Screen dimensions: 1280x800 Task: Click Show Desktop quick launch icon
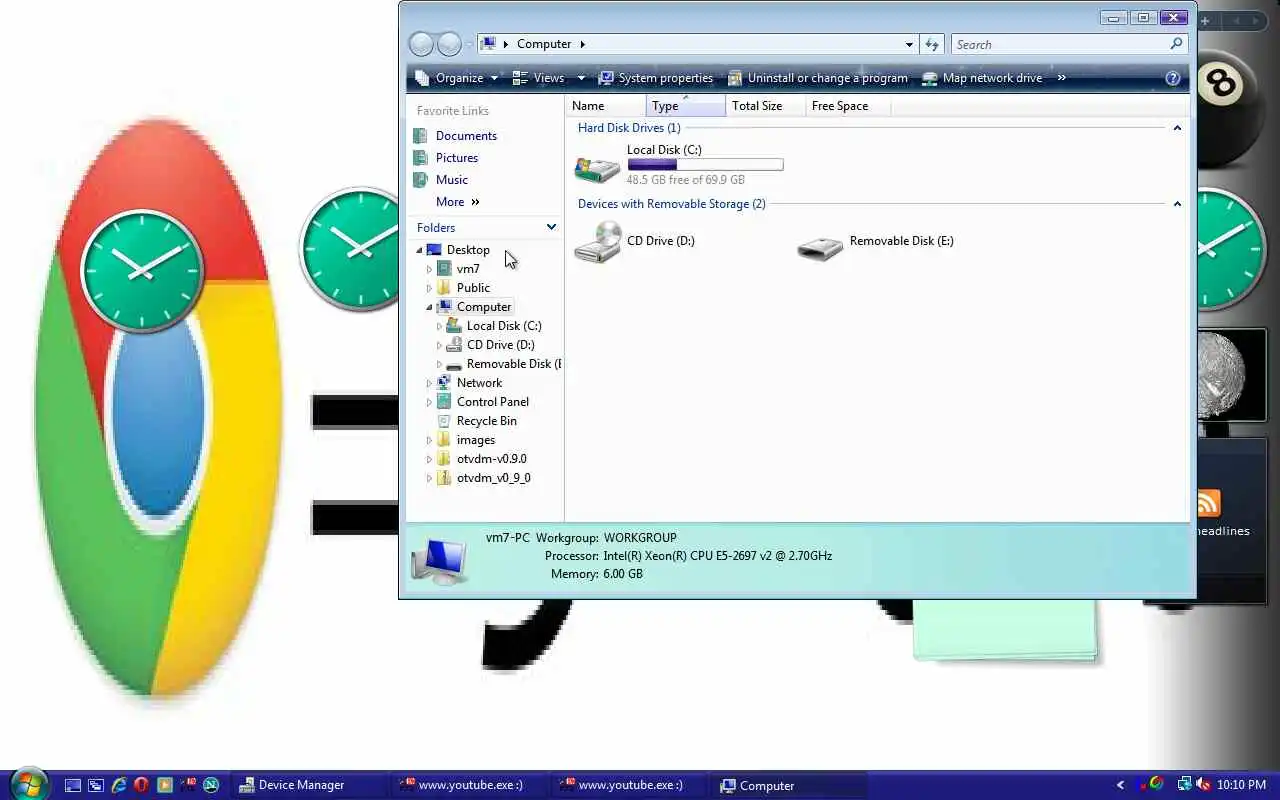(x=72, y=785)
